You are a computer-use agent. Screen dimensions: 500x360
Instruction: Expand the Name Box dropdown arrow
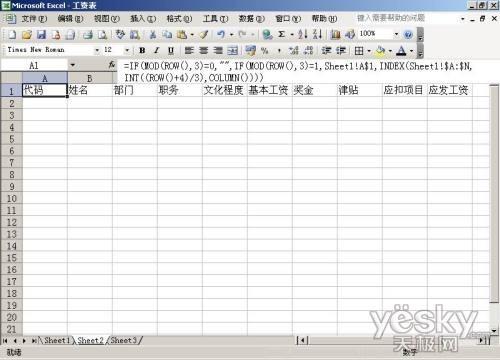coord(72,65)
